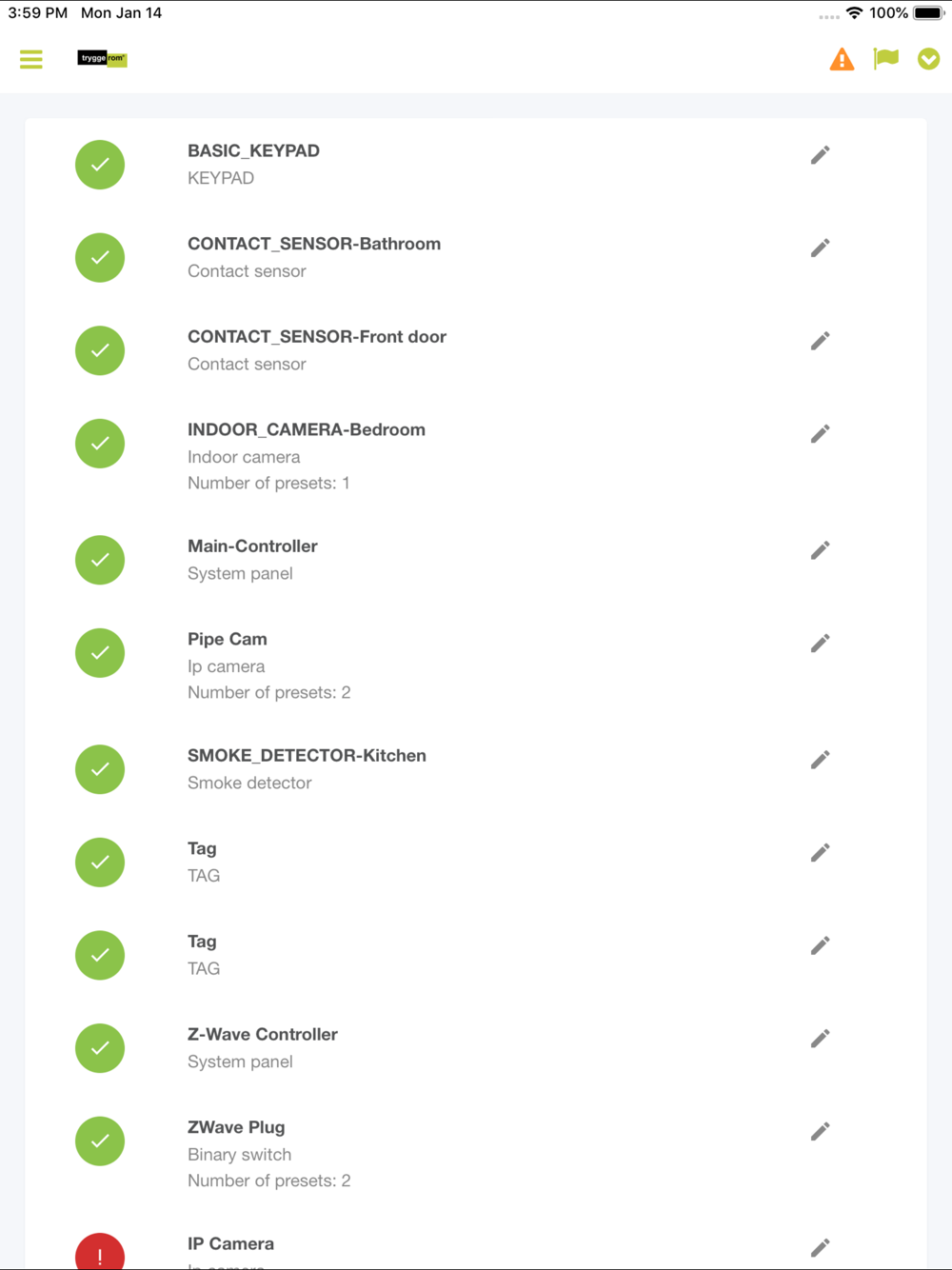The height and width of the screenshot is (1270, 952).
Task: Edit the Main-Controller system panel
Action: (x=820, y=550)
